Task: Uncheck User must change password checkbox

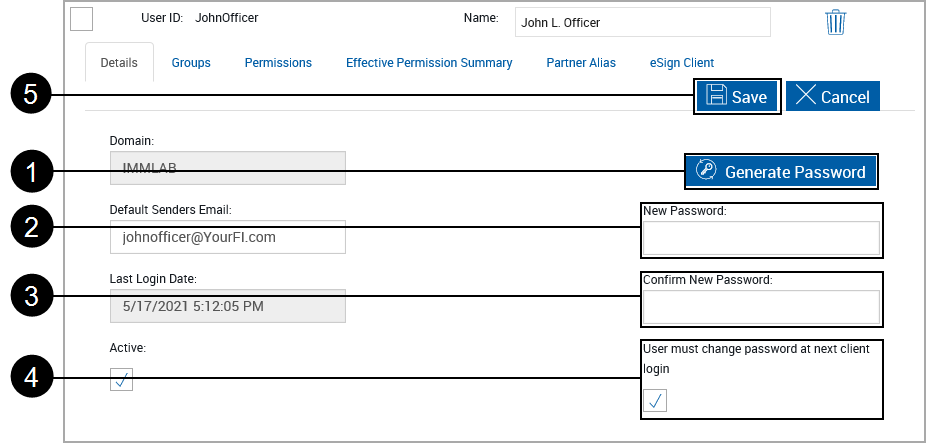Action: tap(655, 400)
